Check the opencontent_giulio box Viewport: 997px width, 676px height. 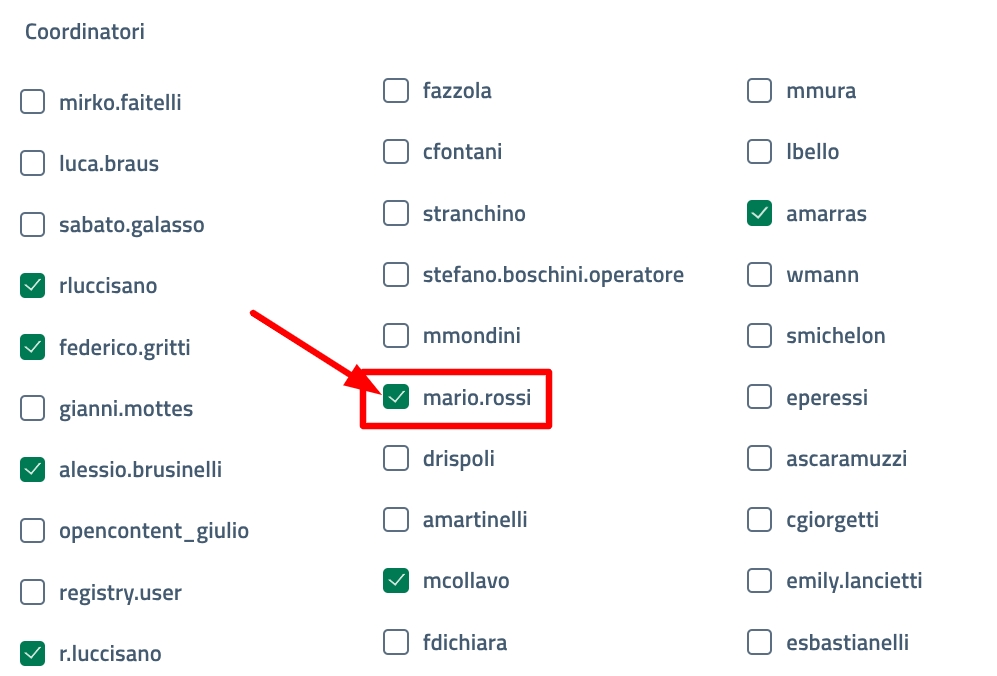[33, 531]
